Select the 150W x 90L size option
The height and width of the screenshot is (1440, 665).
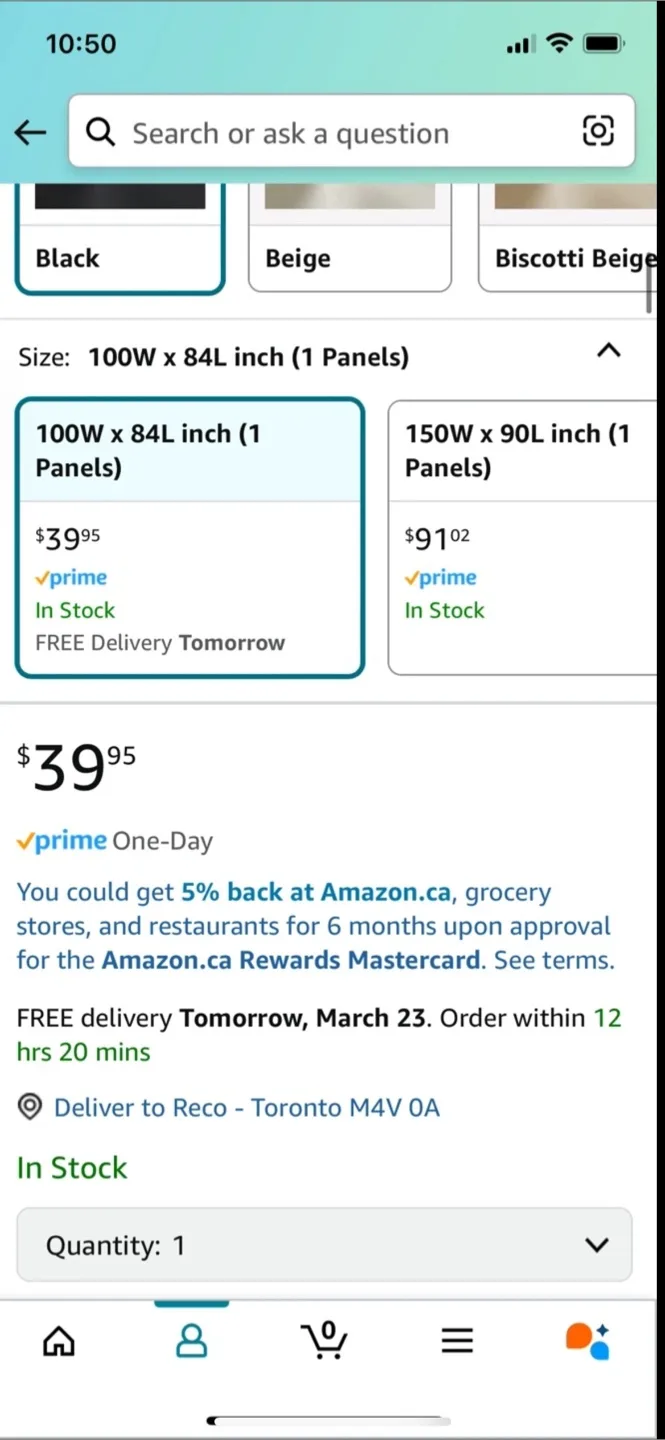pos(520,538)
